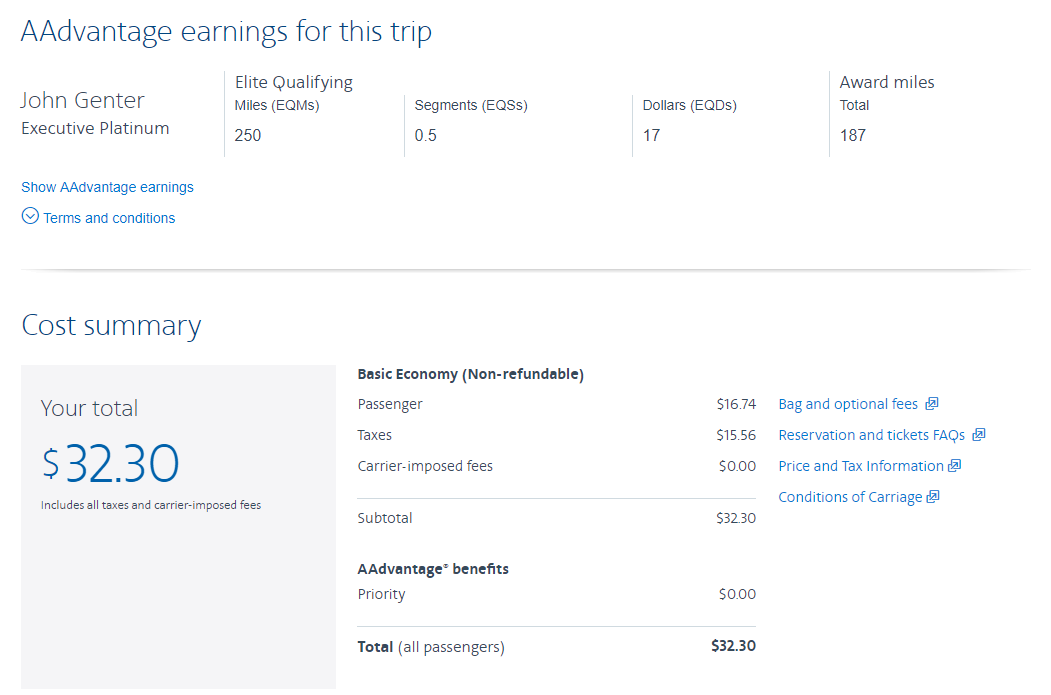
Task: Open the Conditions of Carriage link
Action: point(850,497)
